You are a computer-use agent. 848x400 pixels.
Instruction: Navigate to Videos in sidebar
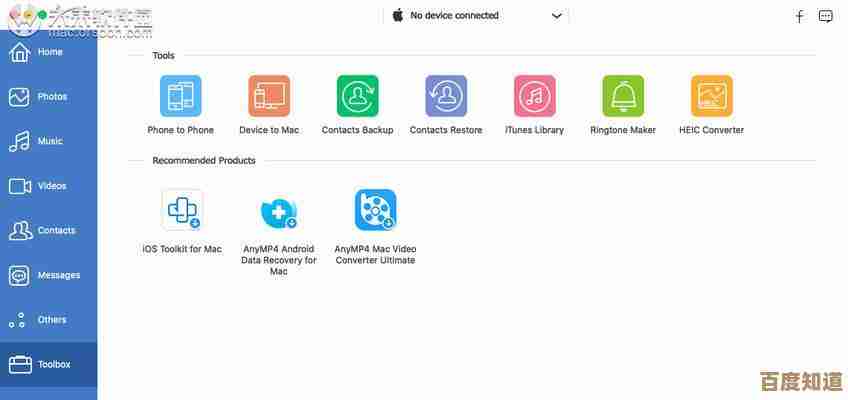pyautogui.click(x=48, y=186)
